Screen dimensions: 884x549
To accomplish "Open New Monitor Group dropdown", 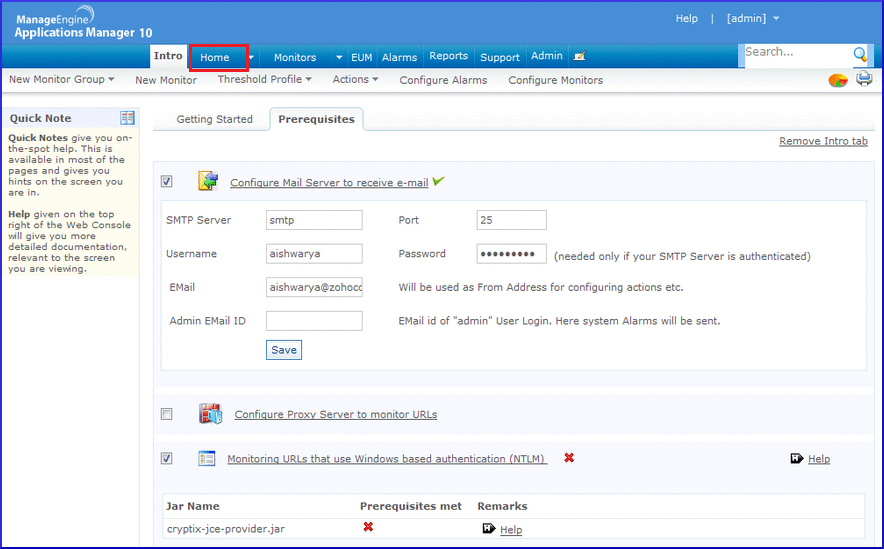I will coord(61,79).
